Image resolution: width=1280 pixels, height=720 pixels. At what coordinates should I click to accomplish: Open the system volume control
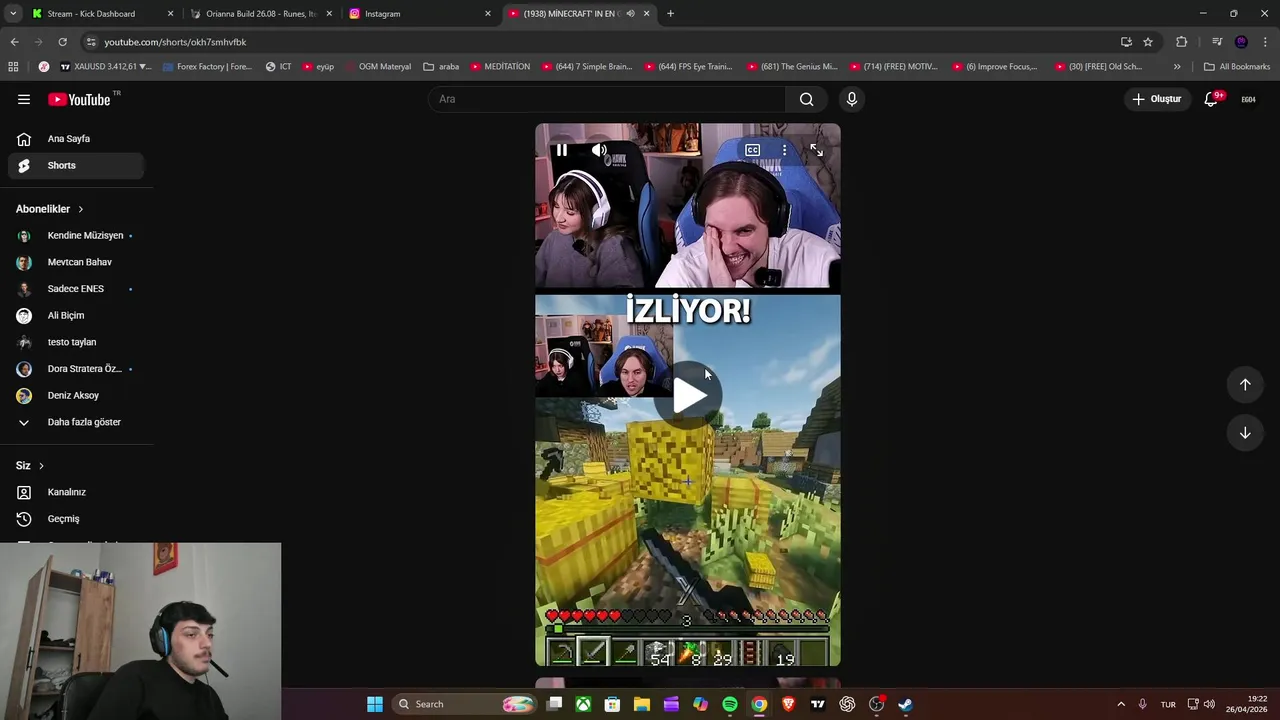[x=1209, y=704]
